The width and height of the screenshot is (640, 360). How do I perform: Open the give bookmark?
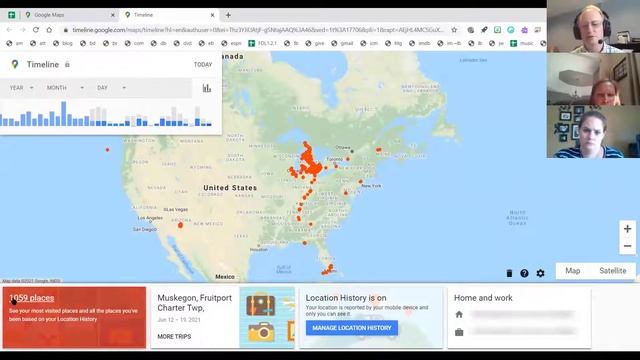315,43
